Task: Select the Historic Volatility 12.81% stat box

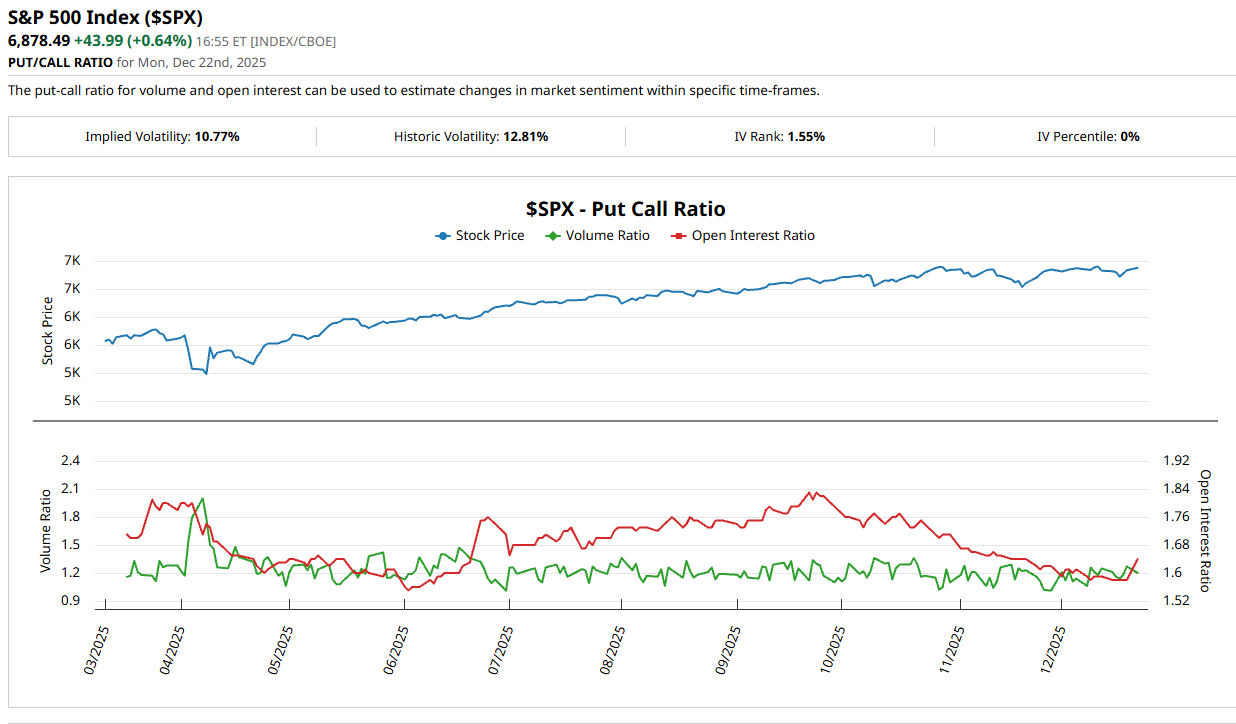Action: [x=470, y=136]
